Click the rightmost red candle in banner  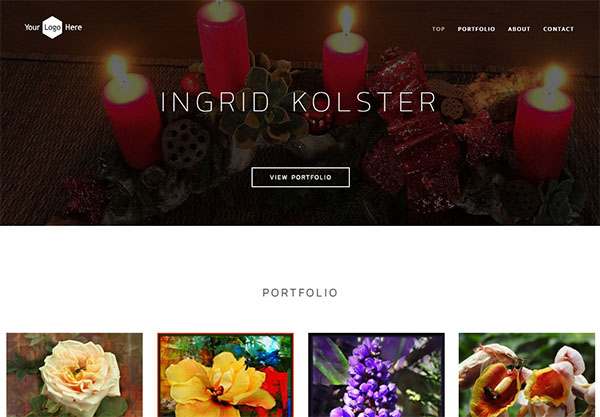click(544, 126)
